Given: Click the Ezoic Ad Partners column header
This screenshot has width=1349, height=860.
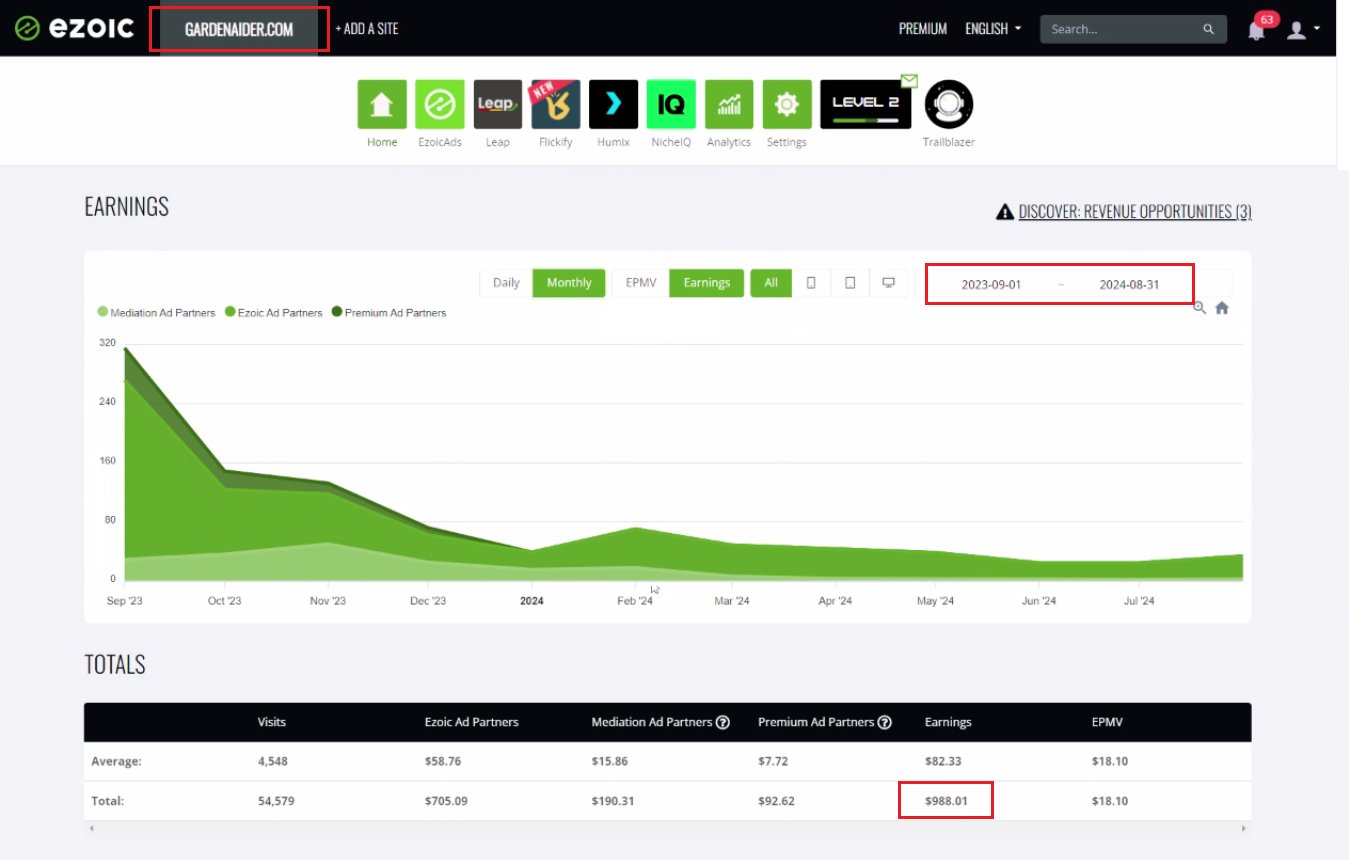Looking at the screenshot, I should click(x=471, y=722).
